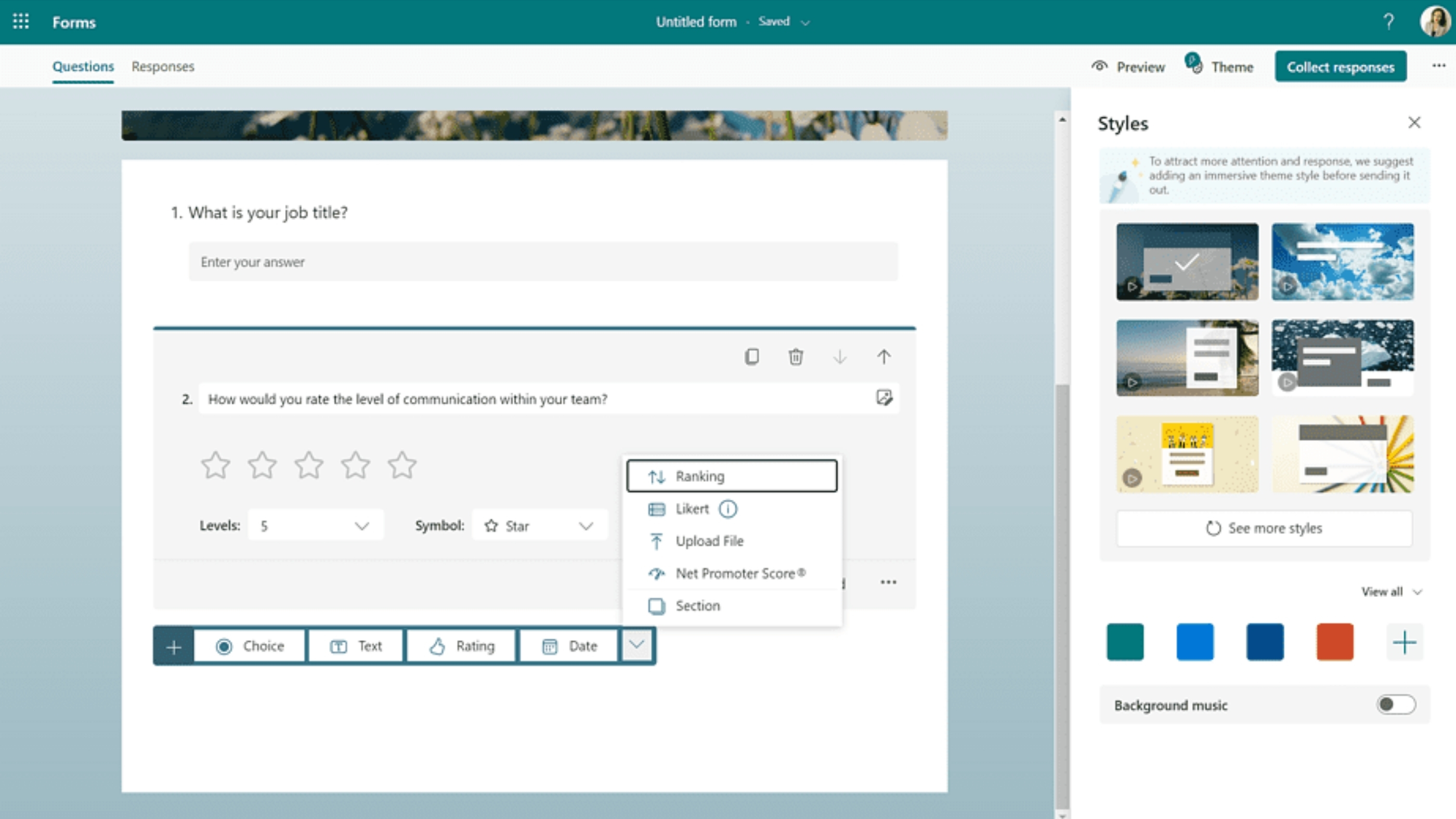The width and height of the screenshot is (1456, 819).
Task: Click Collect responses button
Action: [x=1340, y=67]
